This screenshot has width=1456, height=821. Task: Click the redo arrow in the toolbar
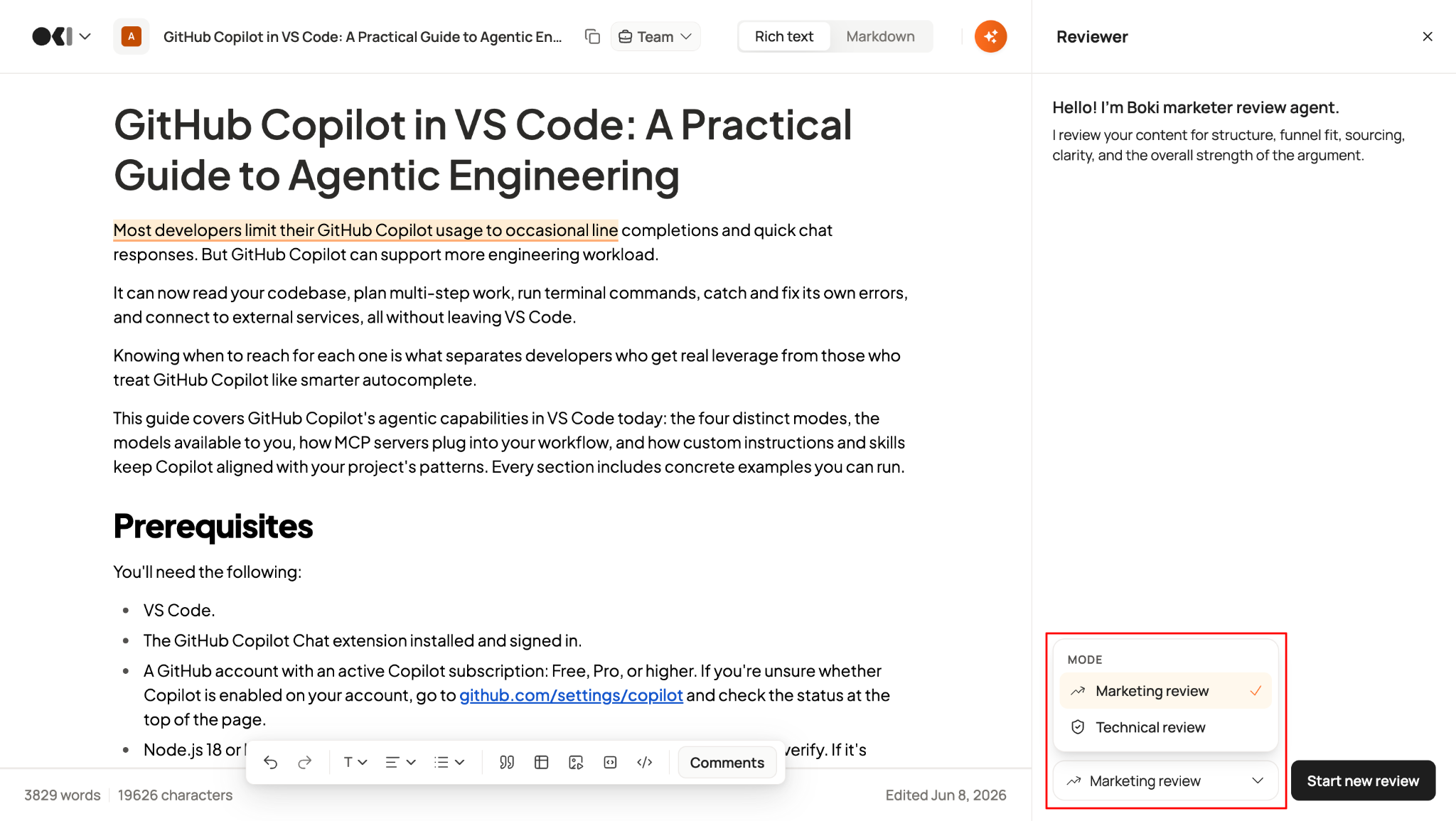(x=304, y=762)
